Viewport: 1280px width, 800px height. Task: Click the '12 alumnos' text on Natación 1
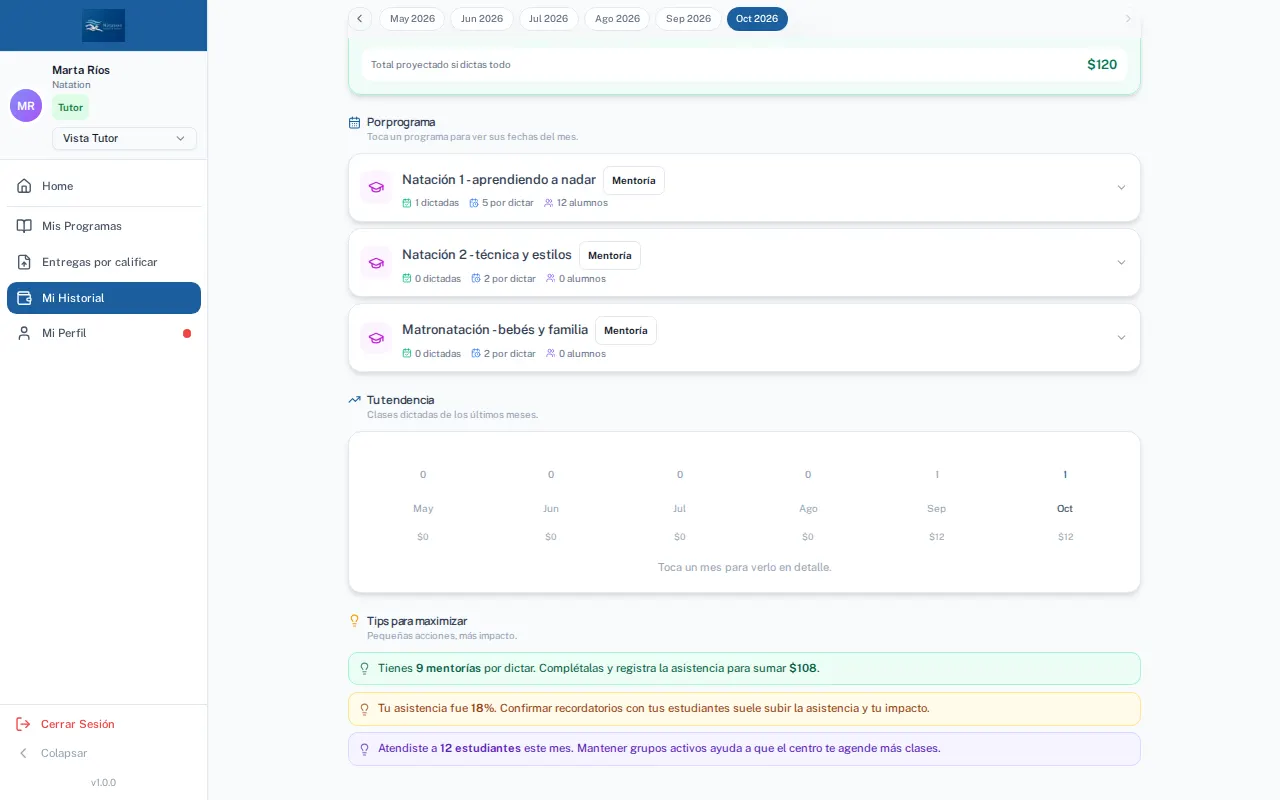coord(582,203)
